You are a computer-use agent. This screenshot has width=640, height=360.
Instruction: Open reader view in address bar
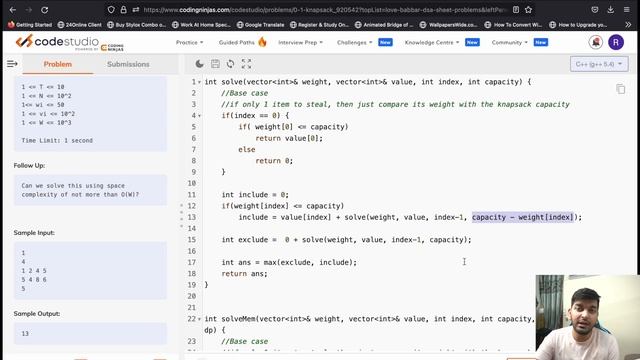click(516, 10)
